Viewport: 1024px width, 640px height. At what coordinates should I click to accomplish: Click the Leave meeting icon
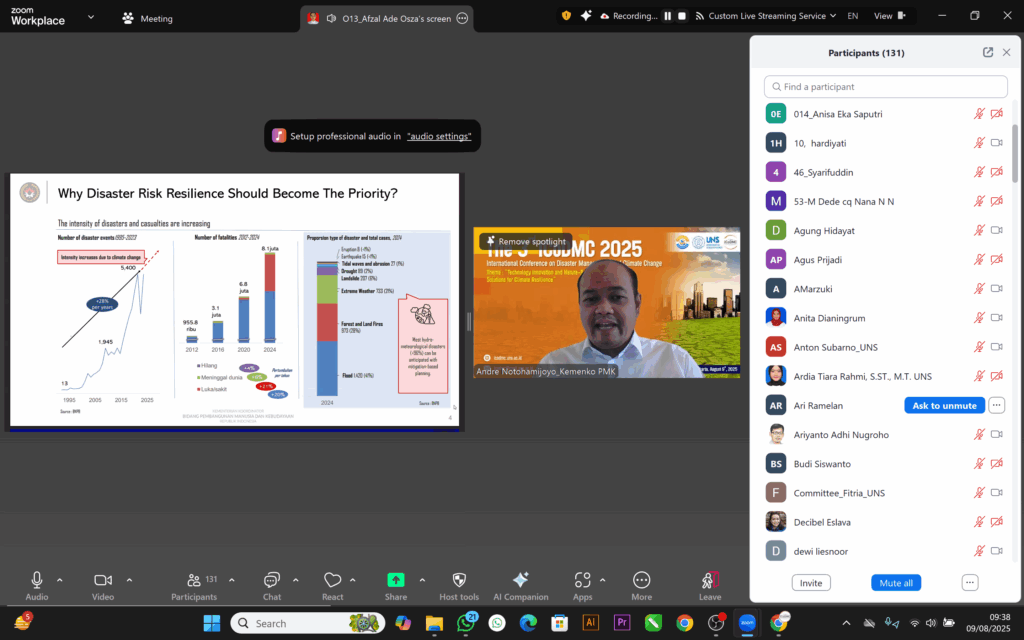(x=710, y=584)
